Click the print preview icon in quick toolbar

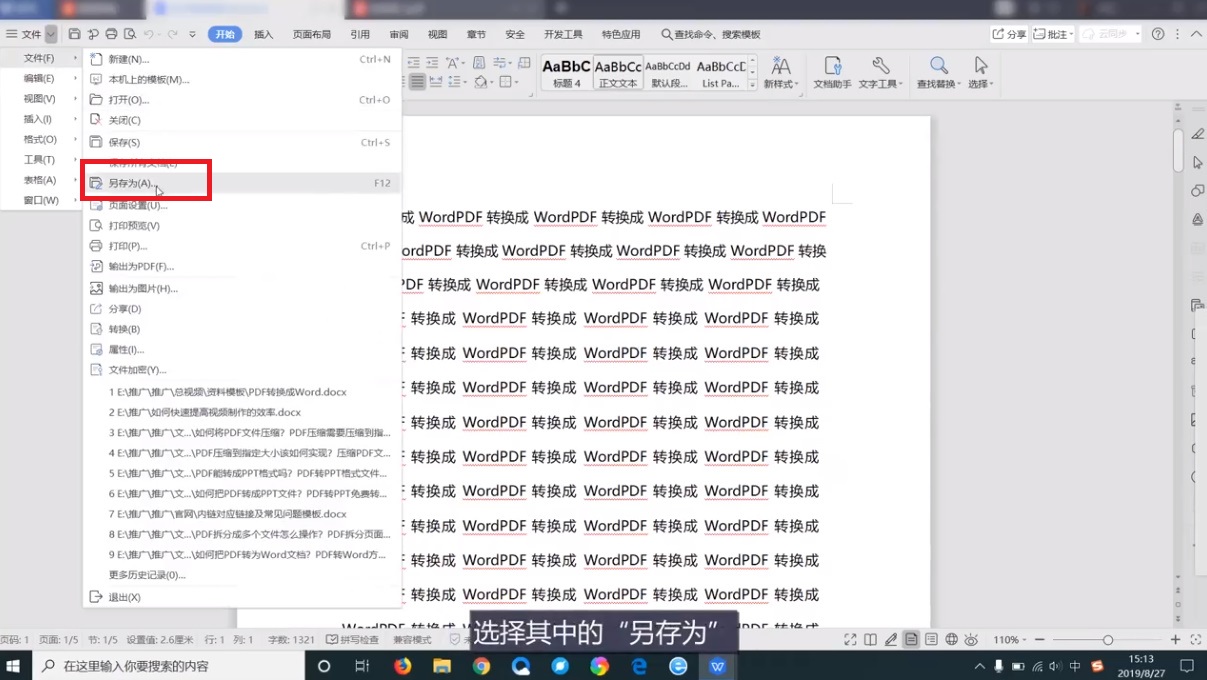click(129, 34)
